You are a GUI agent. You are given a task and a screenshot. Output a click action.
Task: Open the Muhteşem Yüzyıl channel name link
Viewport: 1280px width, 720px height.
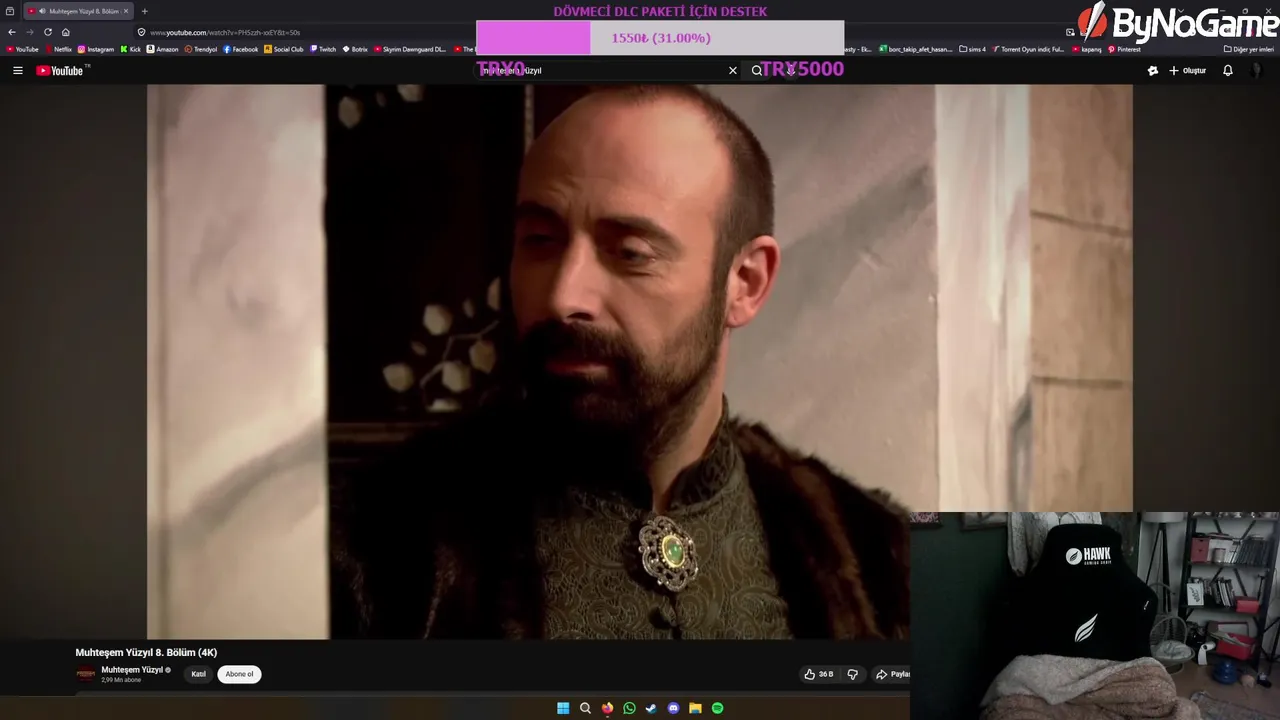pyautogui.click(x=132, y=670)
